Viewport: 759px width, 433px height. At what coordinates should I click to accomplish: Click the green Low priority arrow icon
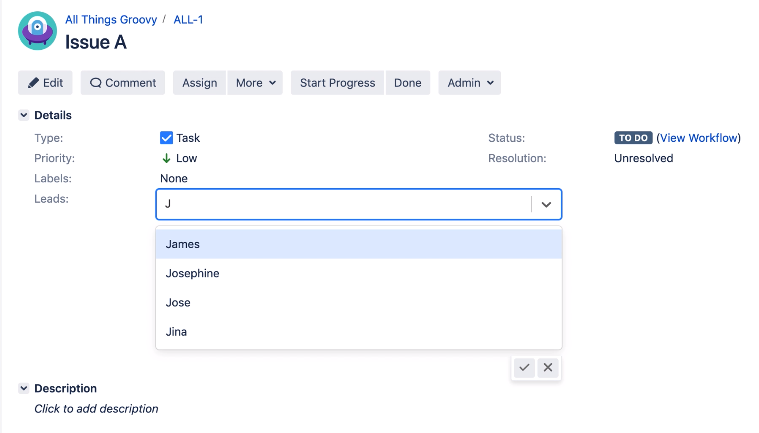pos(167,158)
